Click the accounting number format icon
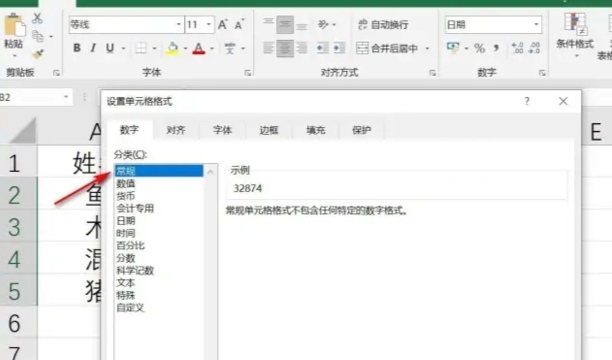 (453, 48)
